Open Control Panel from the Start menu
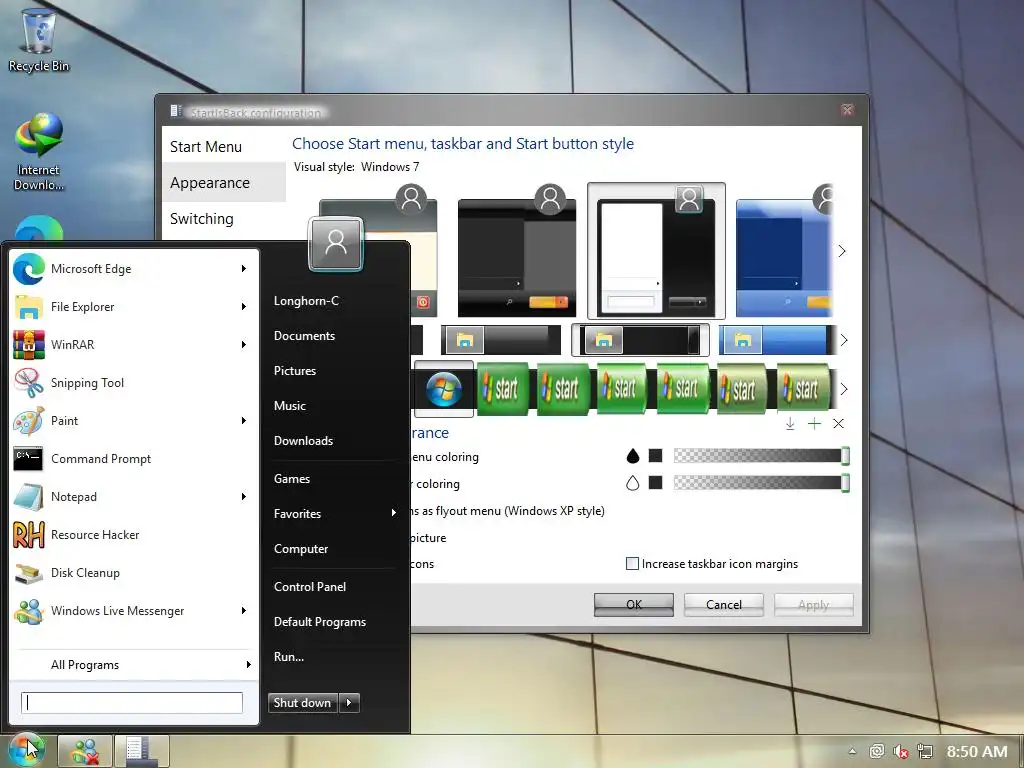This screenshot has height=768, width=1024. click(310, 587)
